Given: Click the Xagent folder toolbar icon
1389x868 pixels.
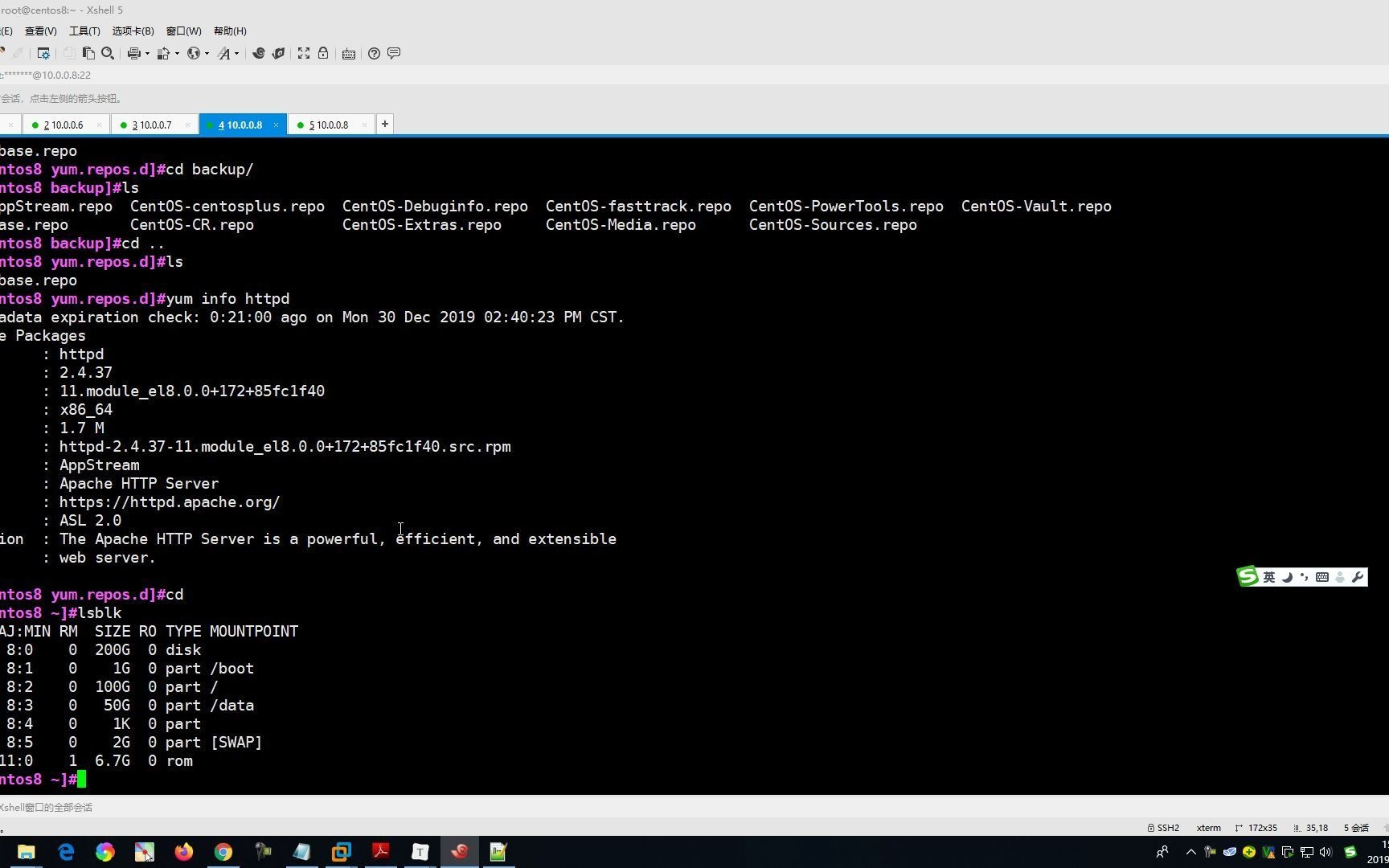Looking at the screenshot, I should [x=278, y=54].
